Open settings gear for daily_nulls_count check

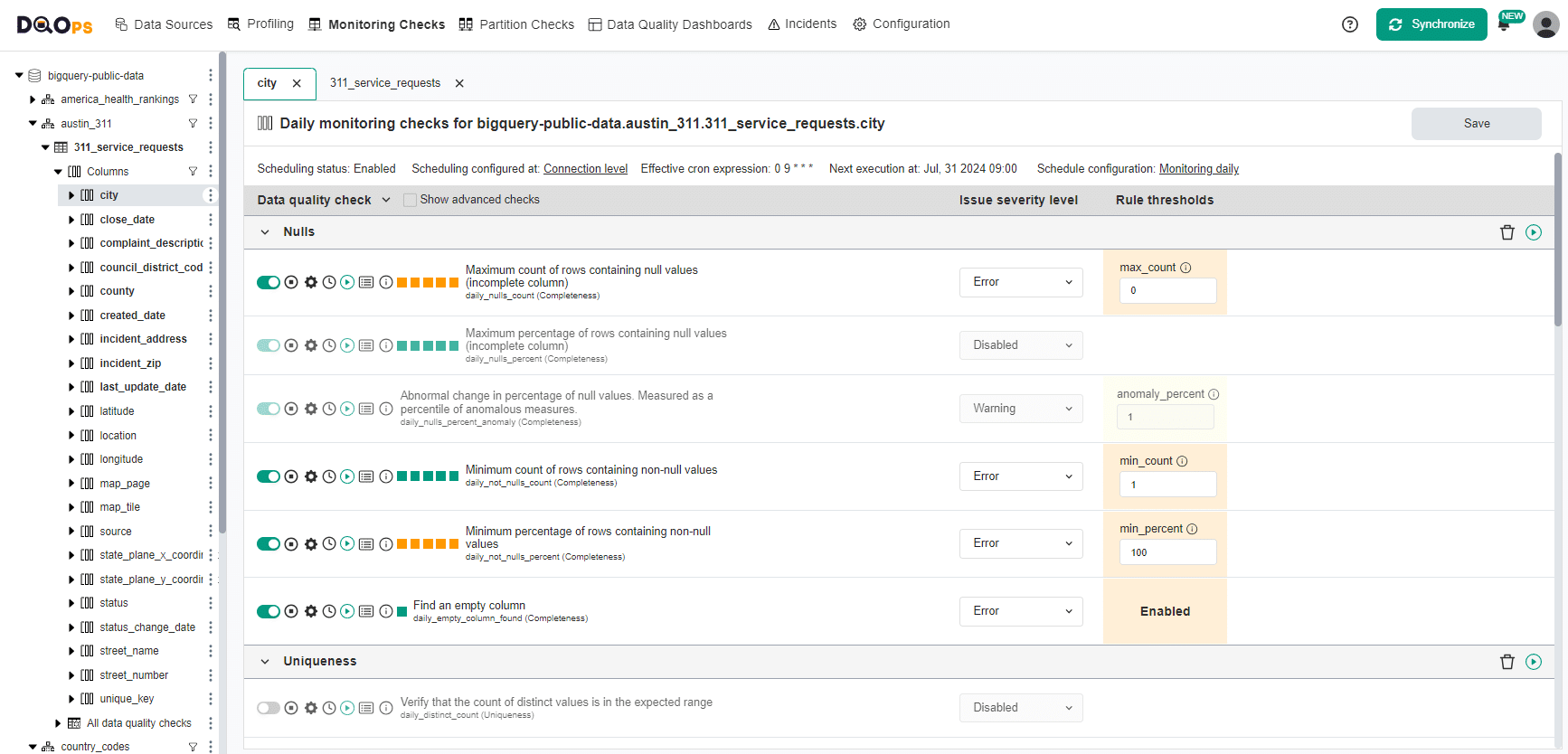[311, 282]
